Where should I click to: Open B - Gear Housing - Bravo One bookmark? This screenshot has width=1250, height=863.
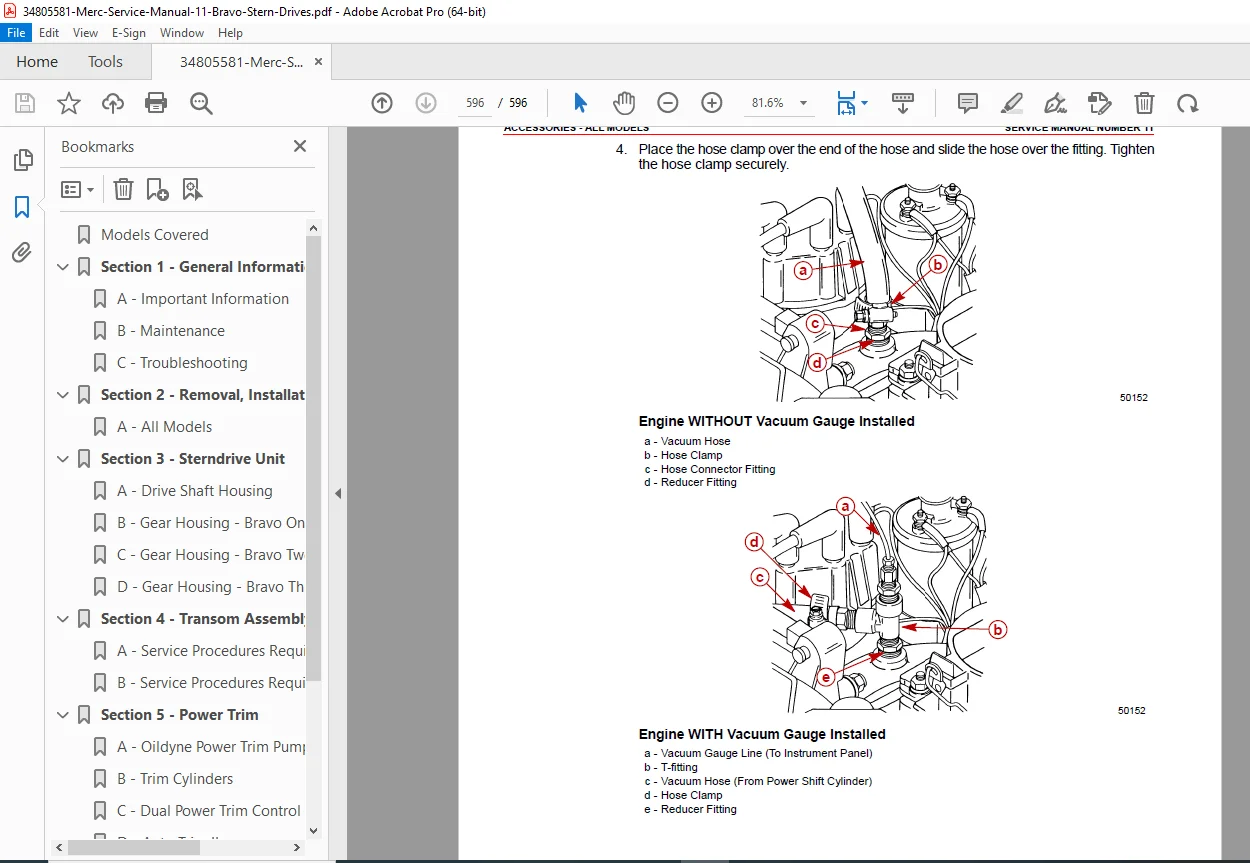pos(211,523)
